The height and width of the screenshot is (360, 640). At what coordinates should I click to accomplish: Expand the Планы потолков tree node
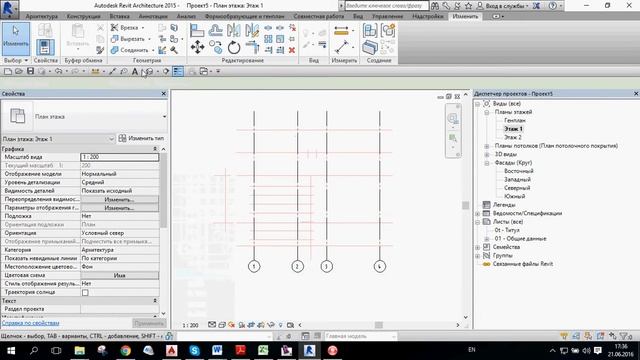[487, 146]
